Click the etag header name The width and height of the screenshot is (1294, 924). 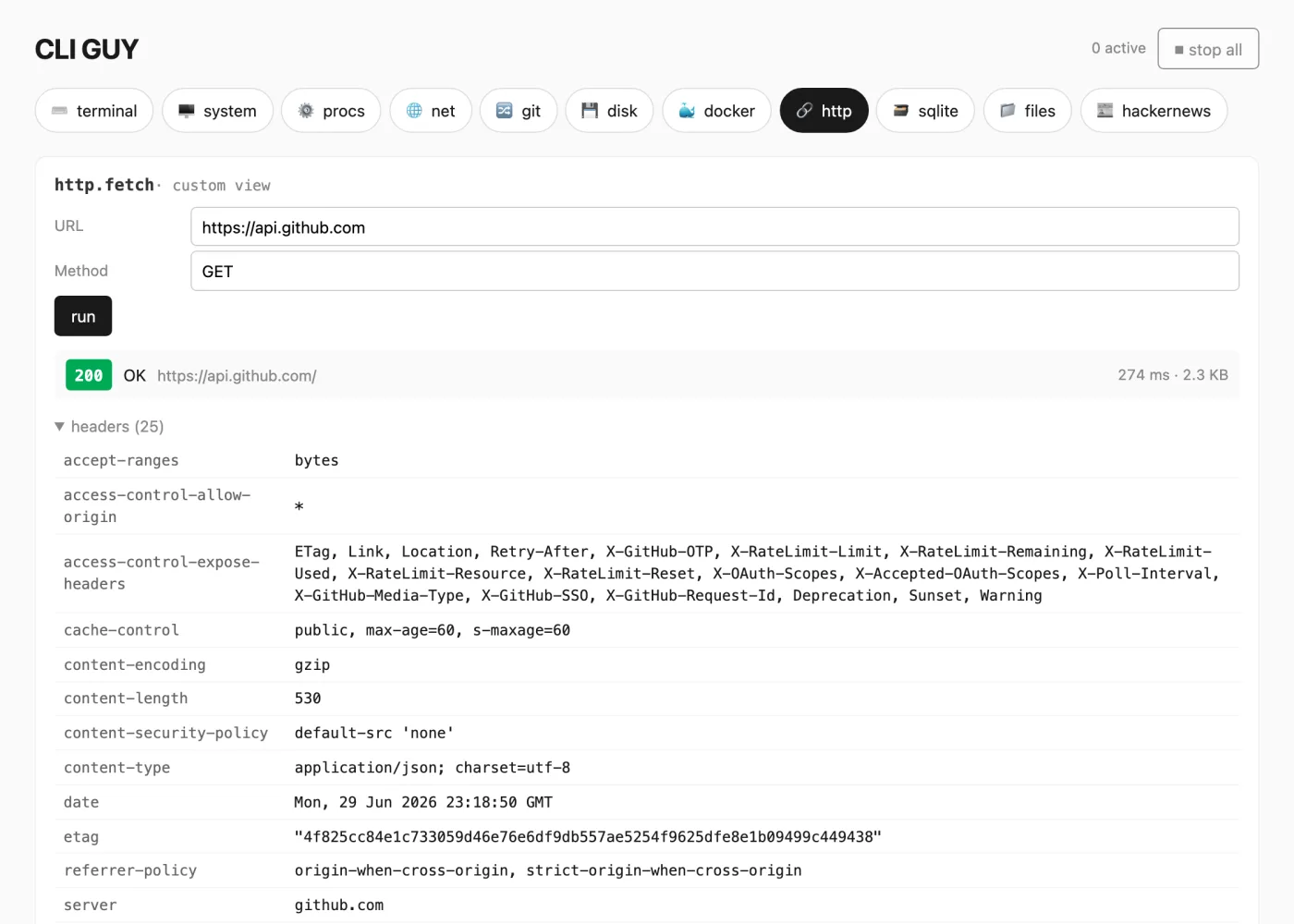[81, 837]
